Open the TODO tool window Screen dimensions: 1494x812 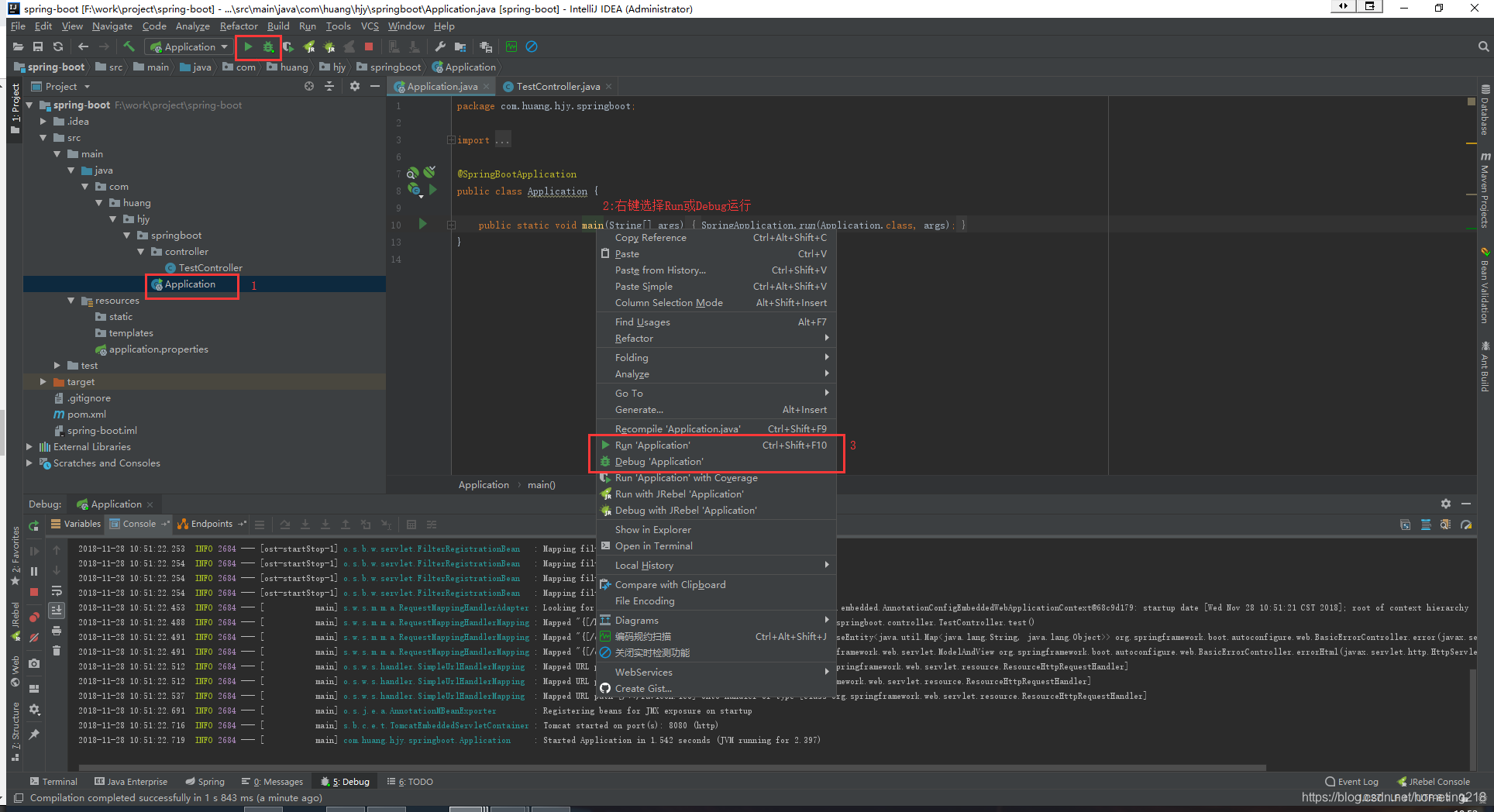click(410, 782)
